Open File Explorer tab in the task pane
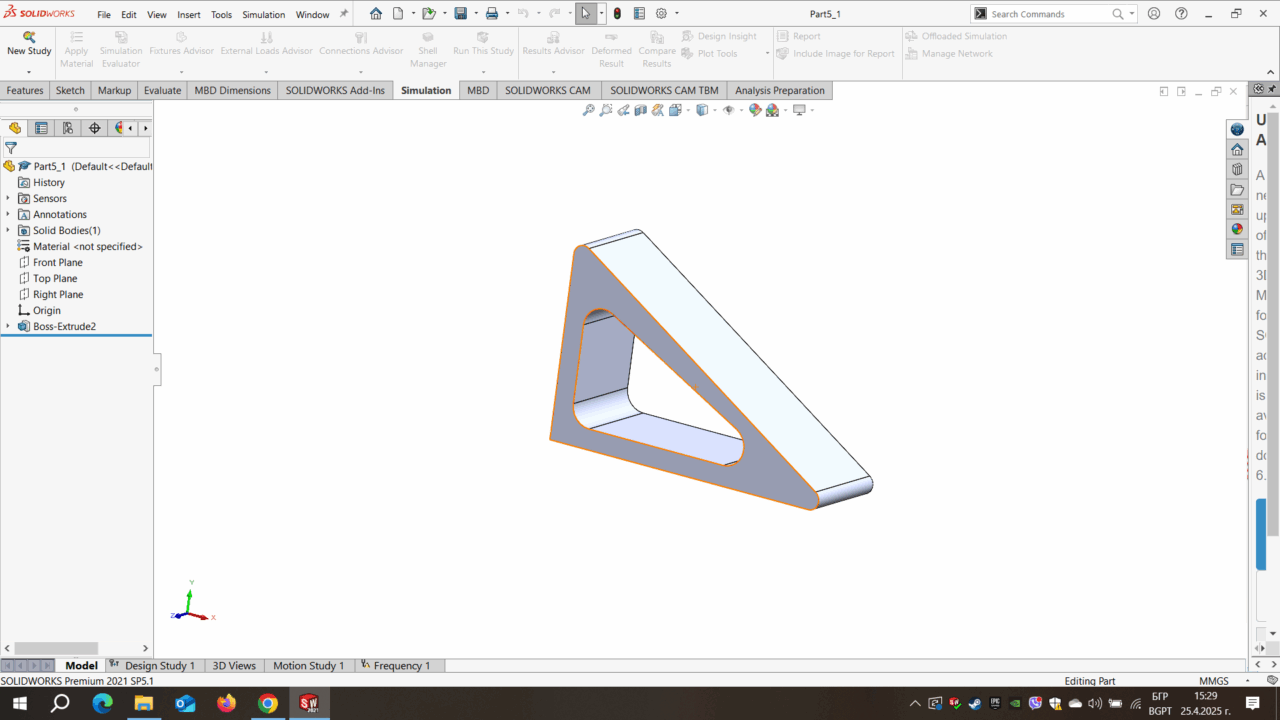Image resolution: width=1280 pixels, height=720 pixels. click(1237, 189)
